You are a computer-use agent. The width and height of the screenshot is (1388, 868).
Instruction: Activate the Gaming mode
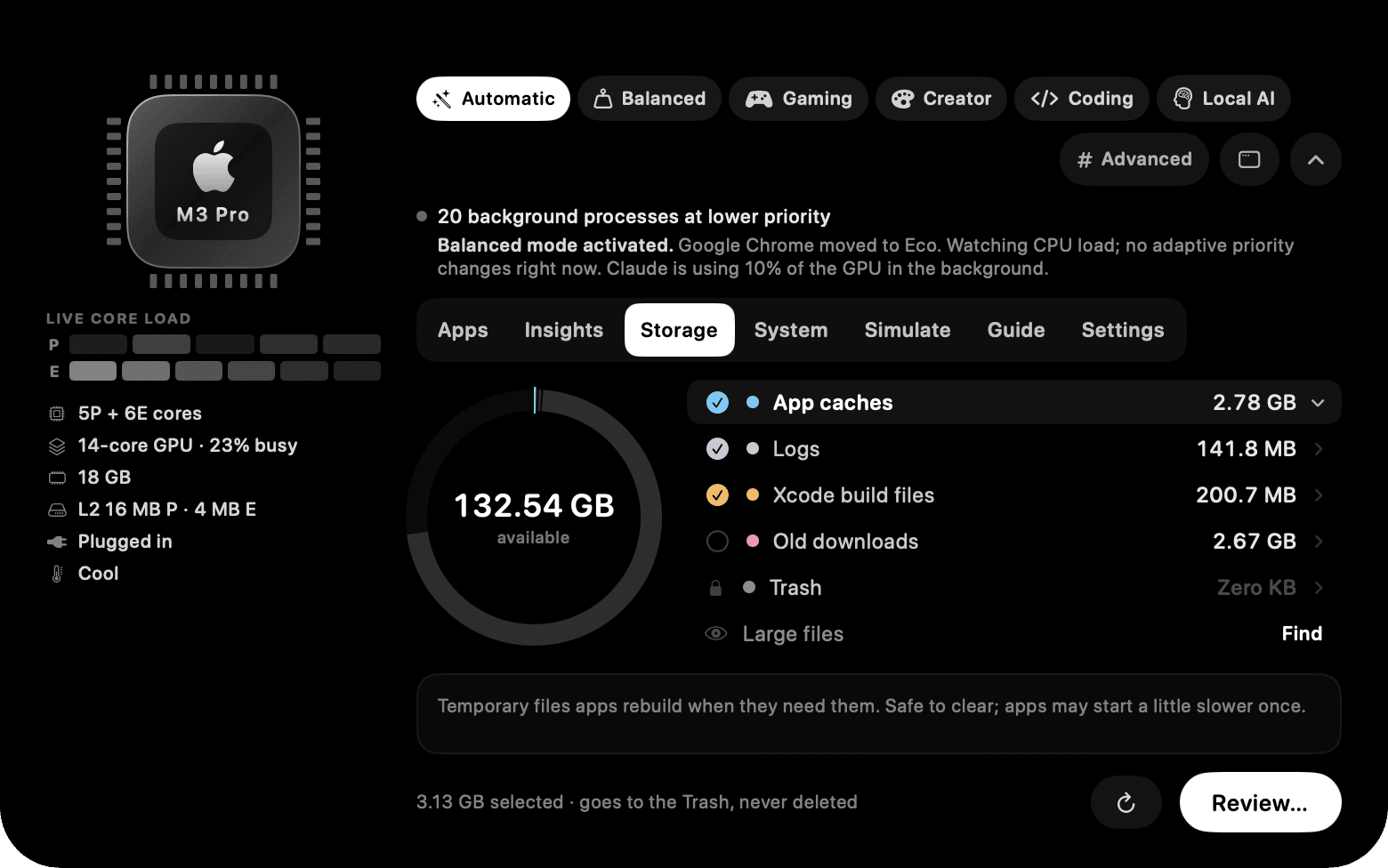click(798, 99)
